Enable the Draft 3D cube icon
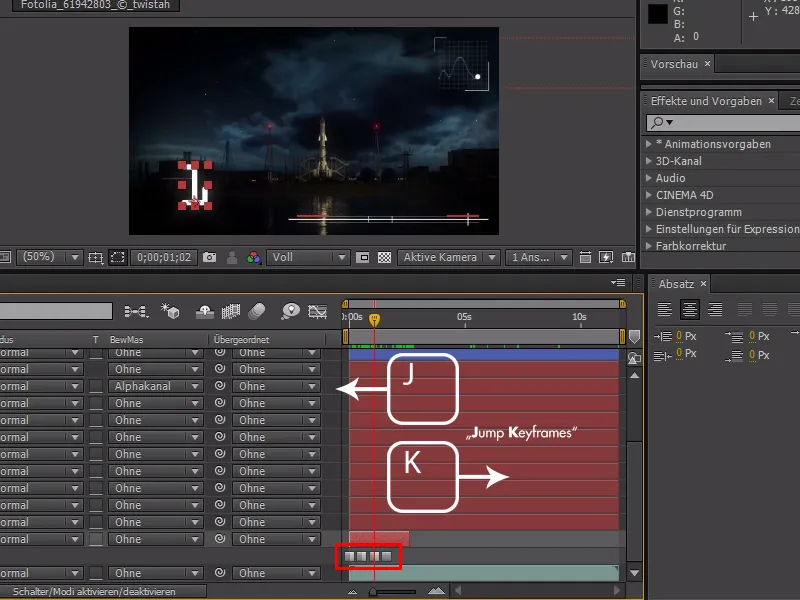The image size is (800, 600). click(170, 311)
